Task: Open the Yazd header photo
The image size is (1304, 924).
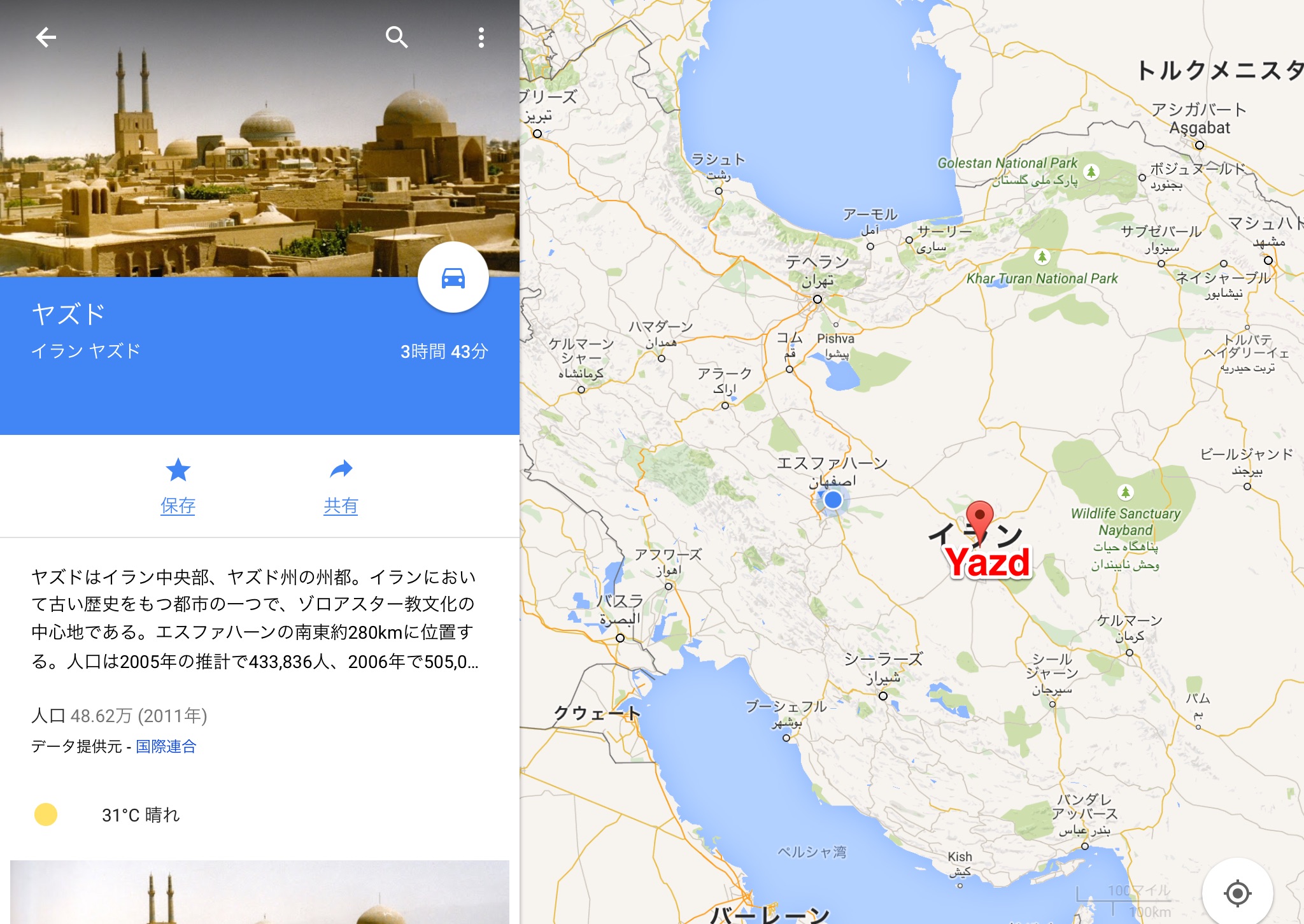Action: click(260, 138)
